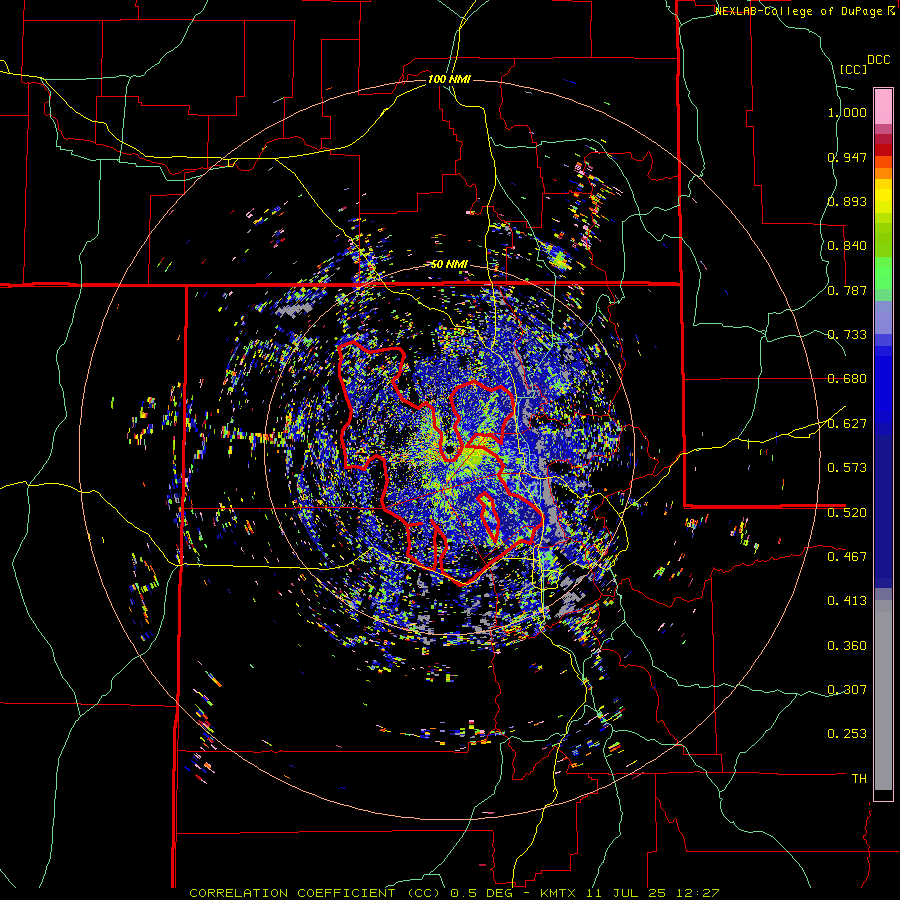
Task: Click the 0.947 legend value
Action: coord(847,157)
